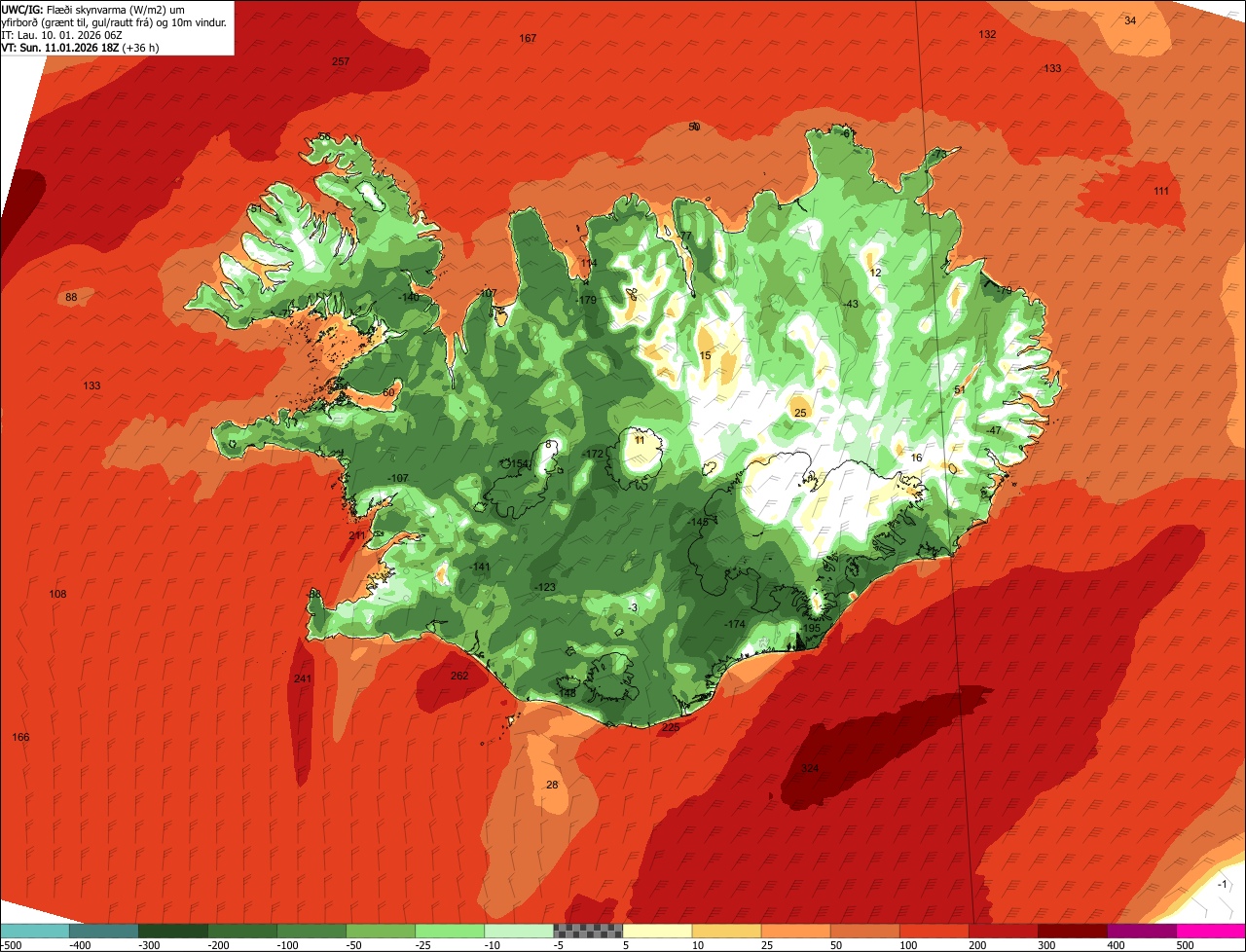Click the legend swatch between -50 and -25
This screenshot has height=952, width=1246.
380,931
